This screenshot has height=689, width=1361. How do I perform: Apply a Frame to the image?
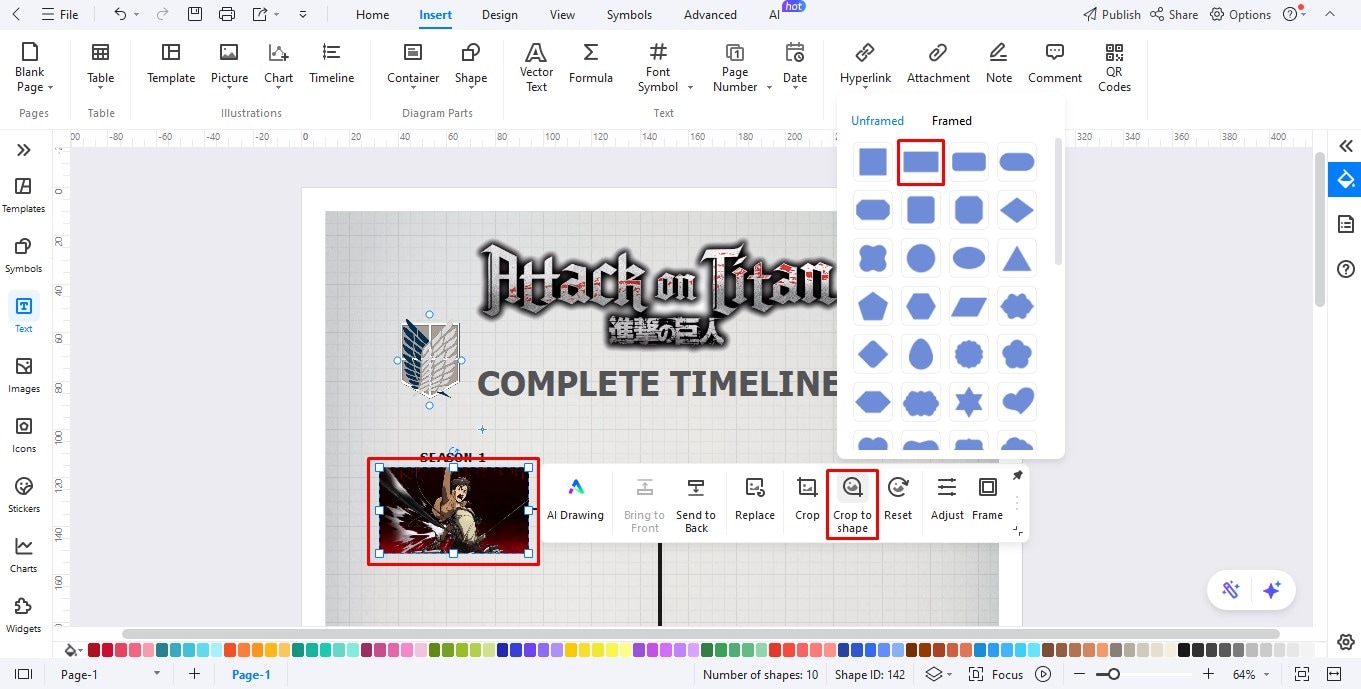coord(987,498)
